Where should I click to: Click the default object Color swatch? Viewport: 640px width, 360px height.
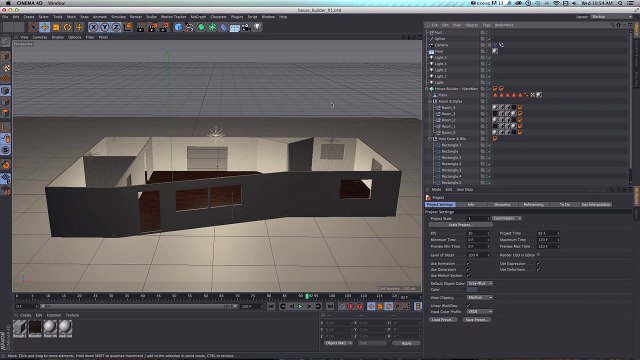tap(472, 290)
